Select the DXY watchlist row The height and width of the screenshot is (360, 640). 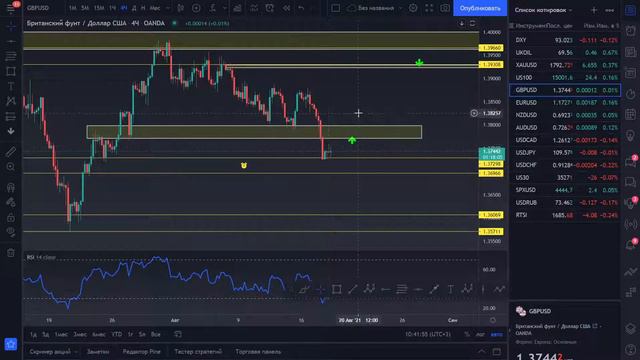coord(565,40)
